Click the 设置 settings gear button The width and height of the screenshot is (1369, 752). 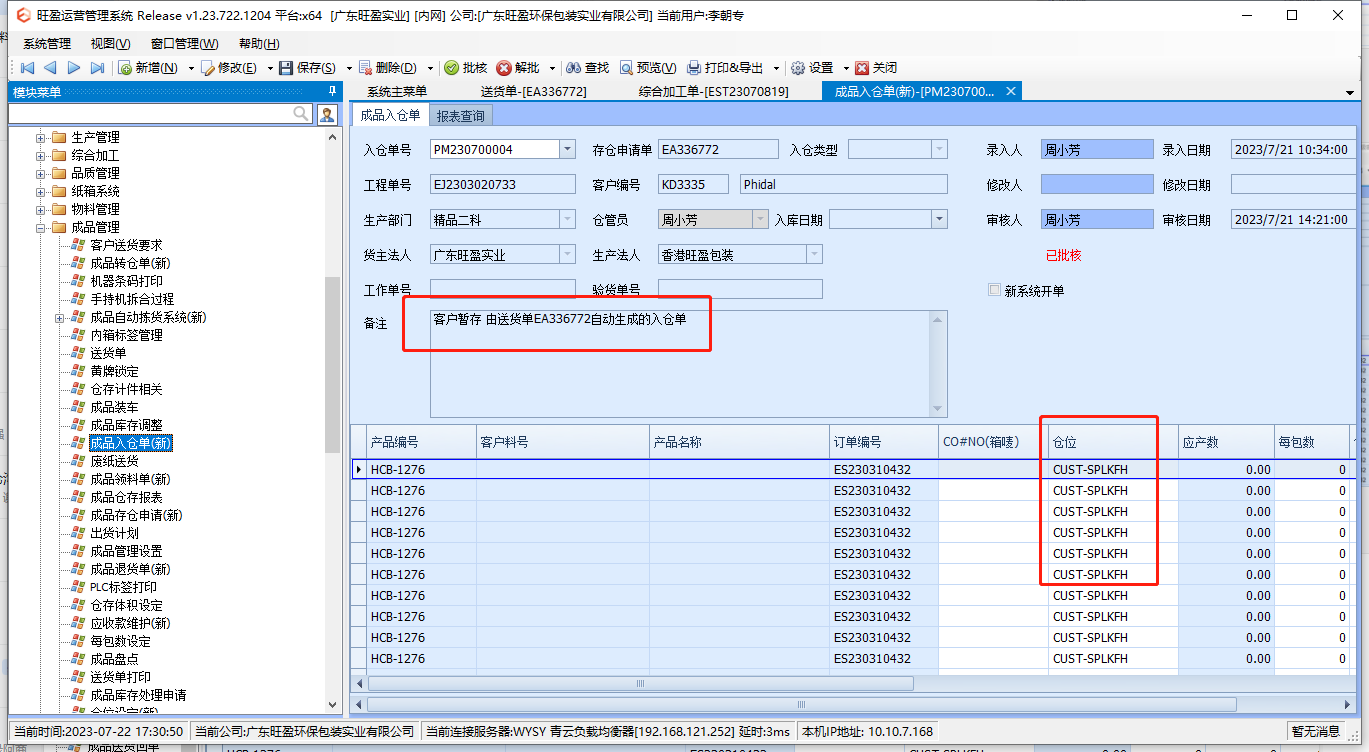coord(812,68)
